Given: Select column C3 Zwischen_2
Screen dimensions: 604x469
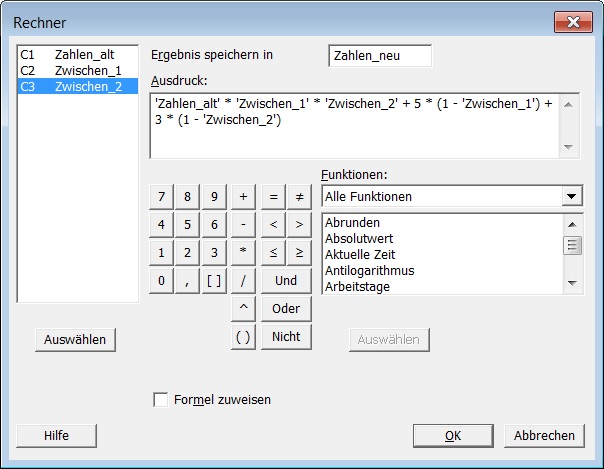Looking at the screenshot, I should pyautogui.click(x=78, y=86).
